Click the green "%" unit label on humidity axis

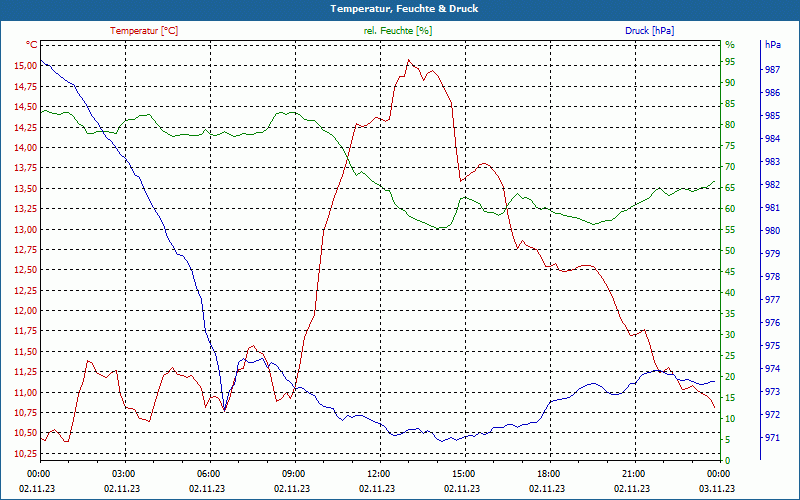click(730, 45)
